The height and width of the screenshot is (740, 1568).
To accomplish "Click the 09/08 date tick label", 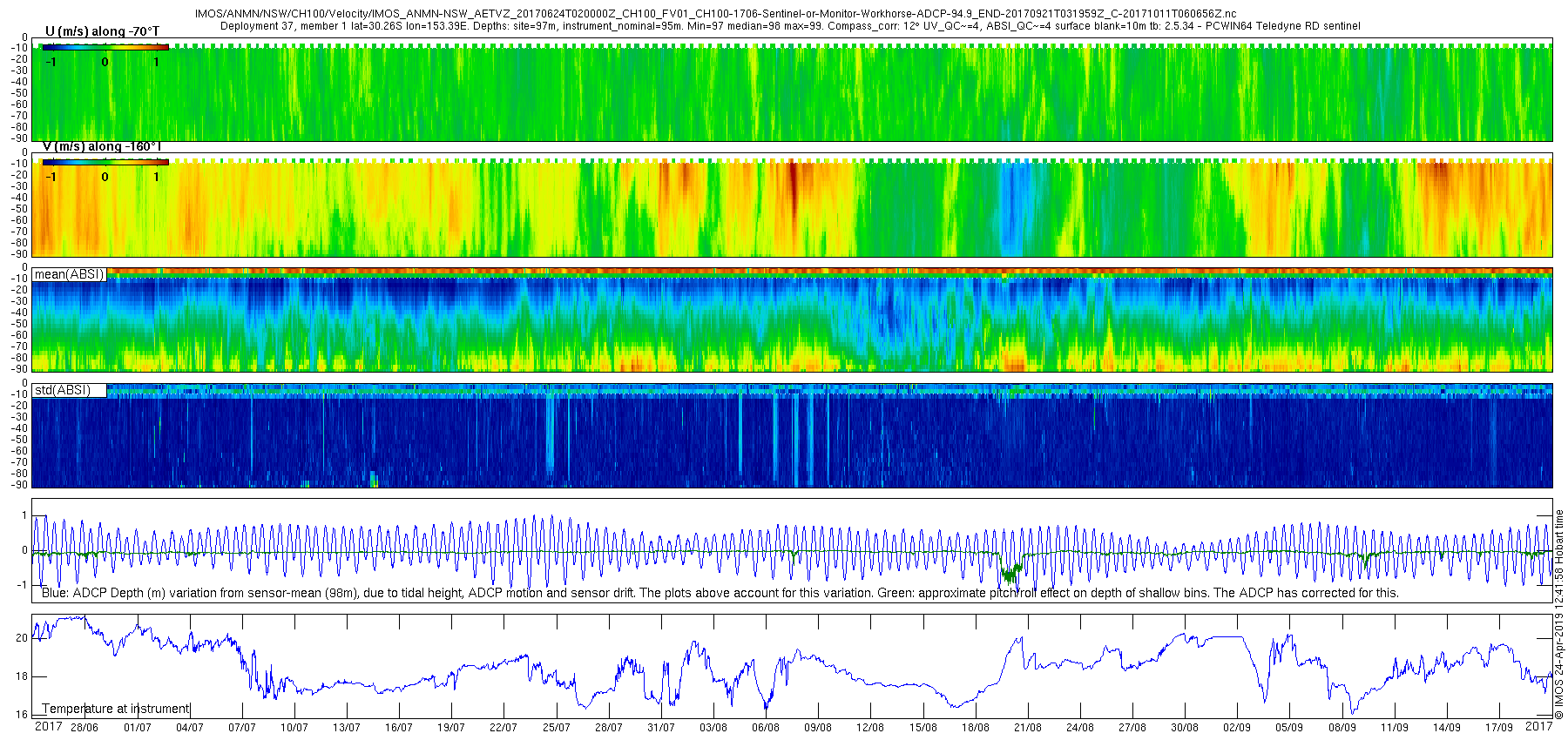I will pyautogui.click(x=817, y=728).
